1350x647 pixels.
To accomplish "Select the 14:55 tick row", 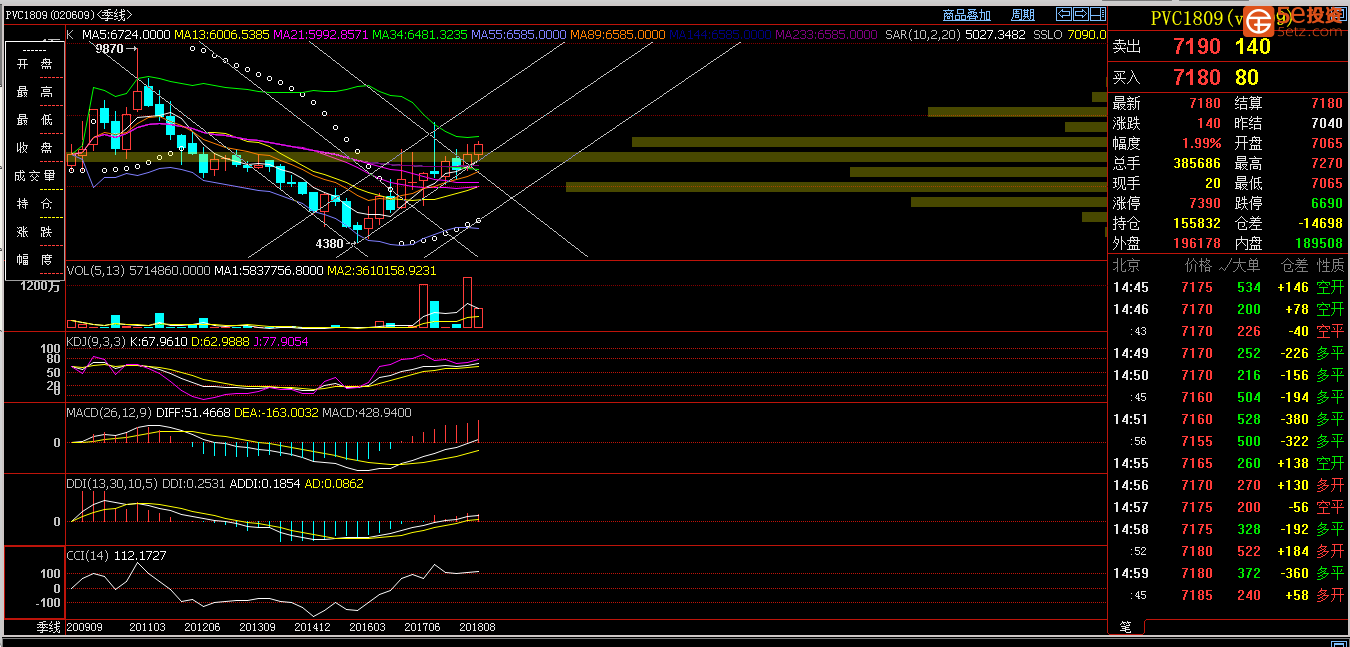I will 1229,463.
